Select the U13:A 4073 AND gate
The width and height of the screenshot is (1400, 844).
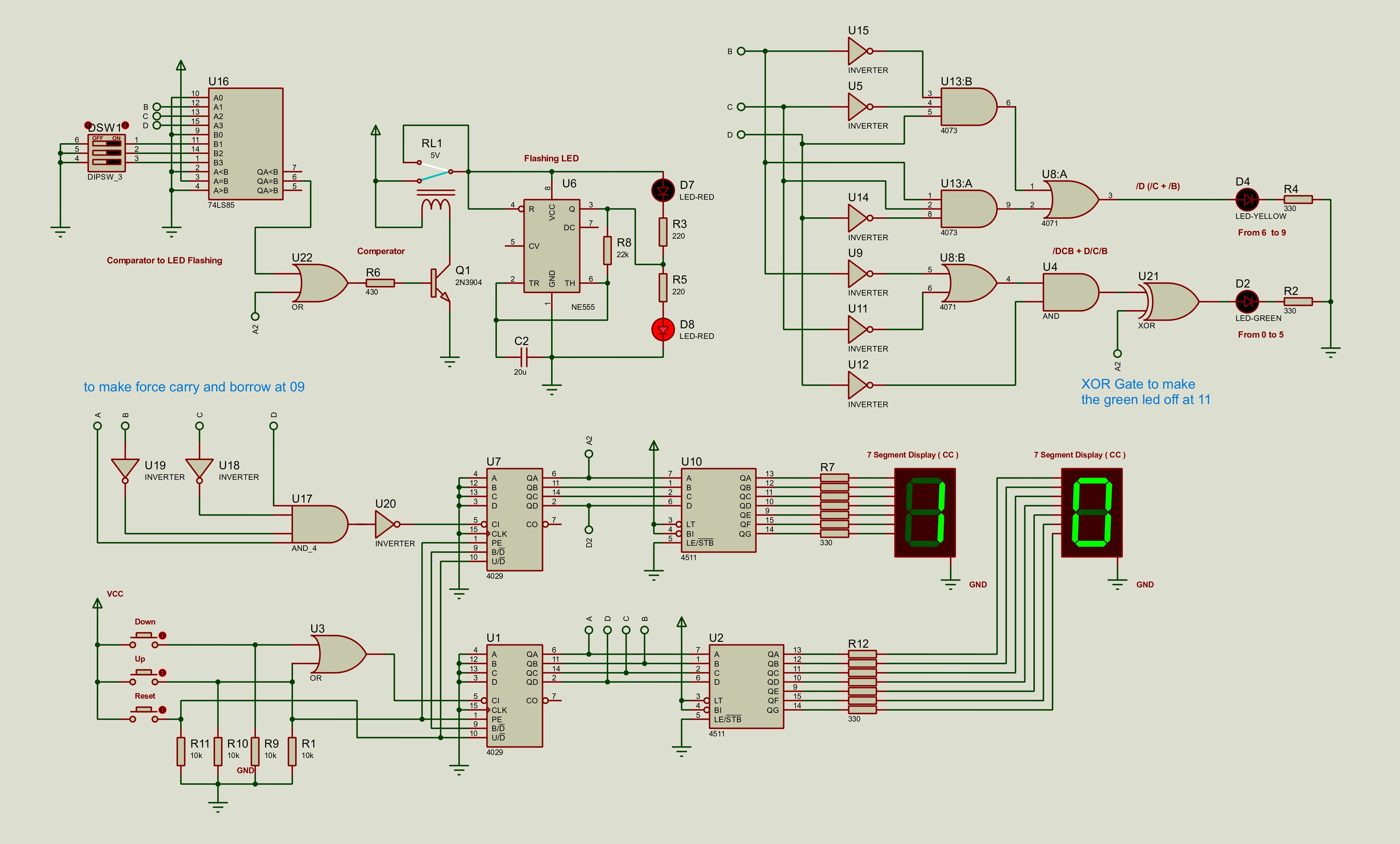click(x=969, y=209)
